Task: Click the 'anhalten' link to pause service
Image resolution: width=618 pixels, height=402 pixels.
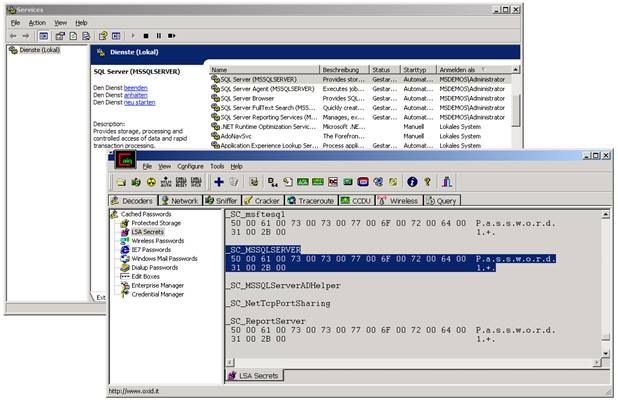Action: 136,95
